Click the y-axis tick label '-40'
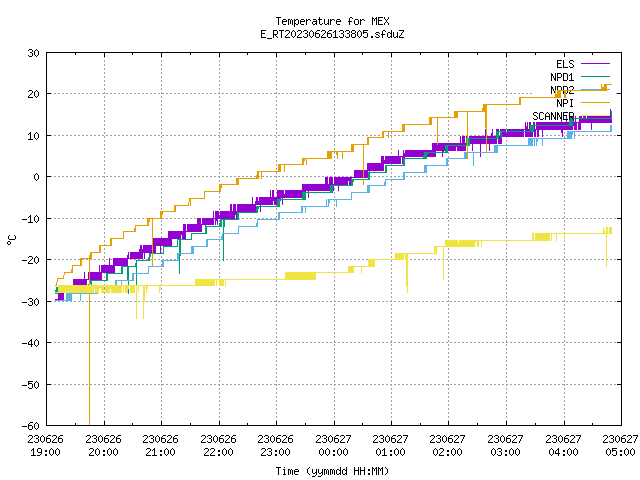The image size is (640, 480). (x=31, y=343)
